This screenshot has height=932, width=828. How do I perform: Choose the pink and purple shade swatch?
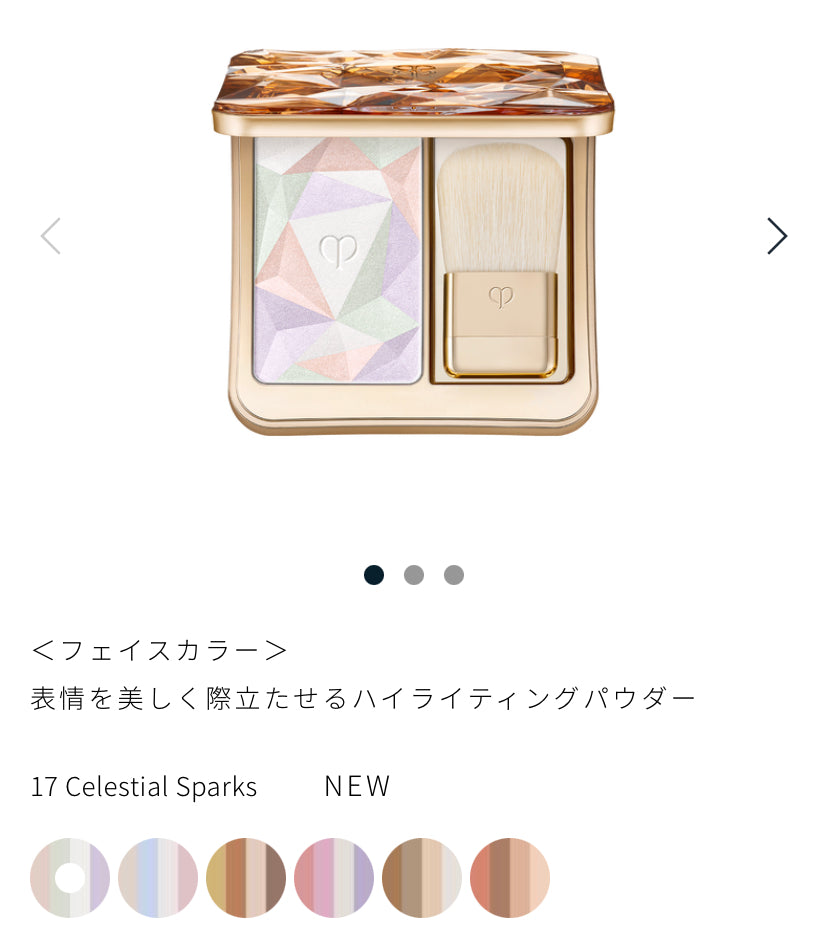click(334, 877)
